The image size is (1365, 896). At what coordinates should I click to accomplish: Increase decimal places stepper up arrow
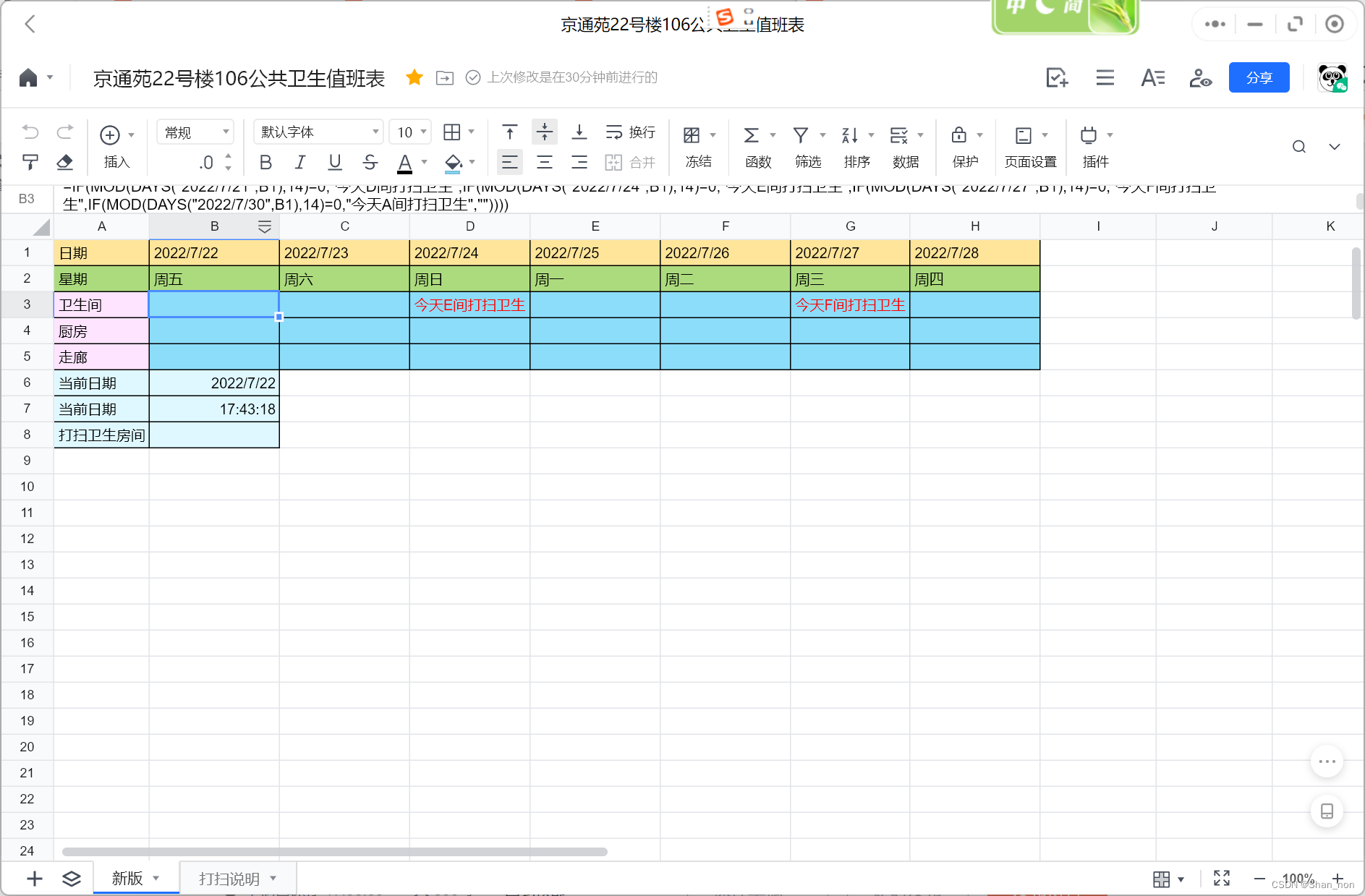pyautogui.click(x=229, y=155)
